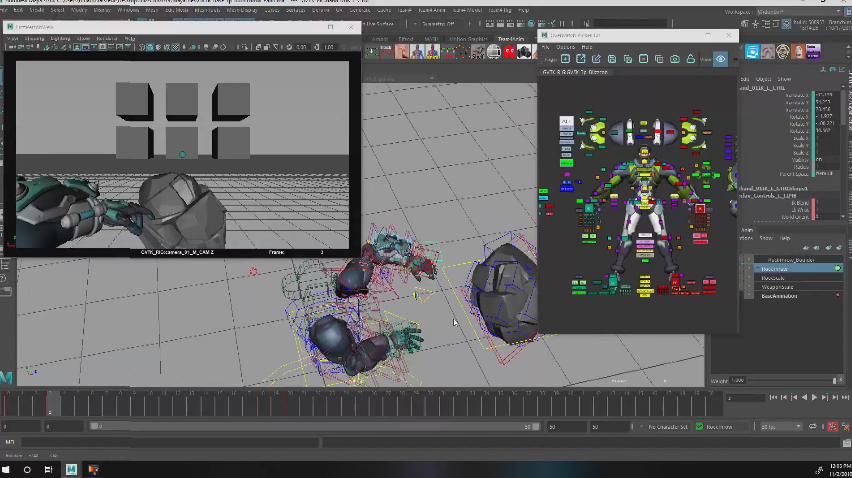The width and height of the screenshot is (852, 478).
Task: Open the Deform menu in main menu bar
Action: point(321,10)
